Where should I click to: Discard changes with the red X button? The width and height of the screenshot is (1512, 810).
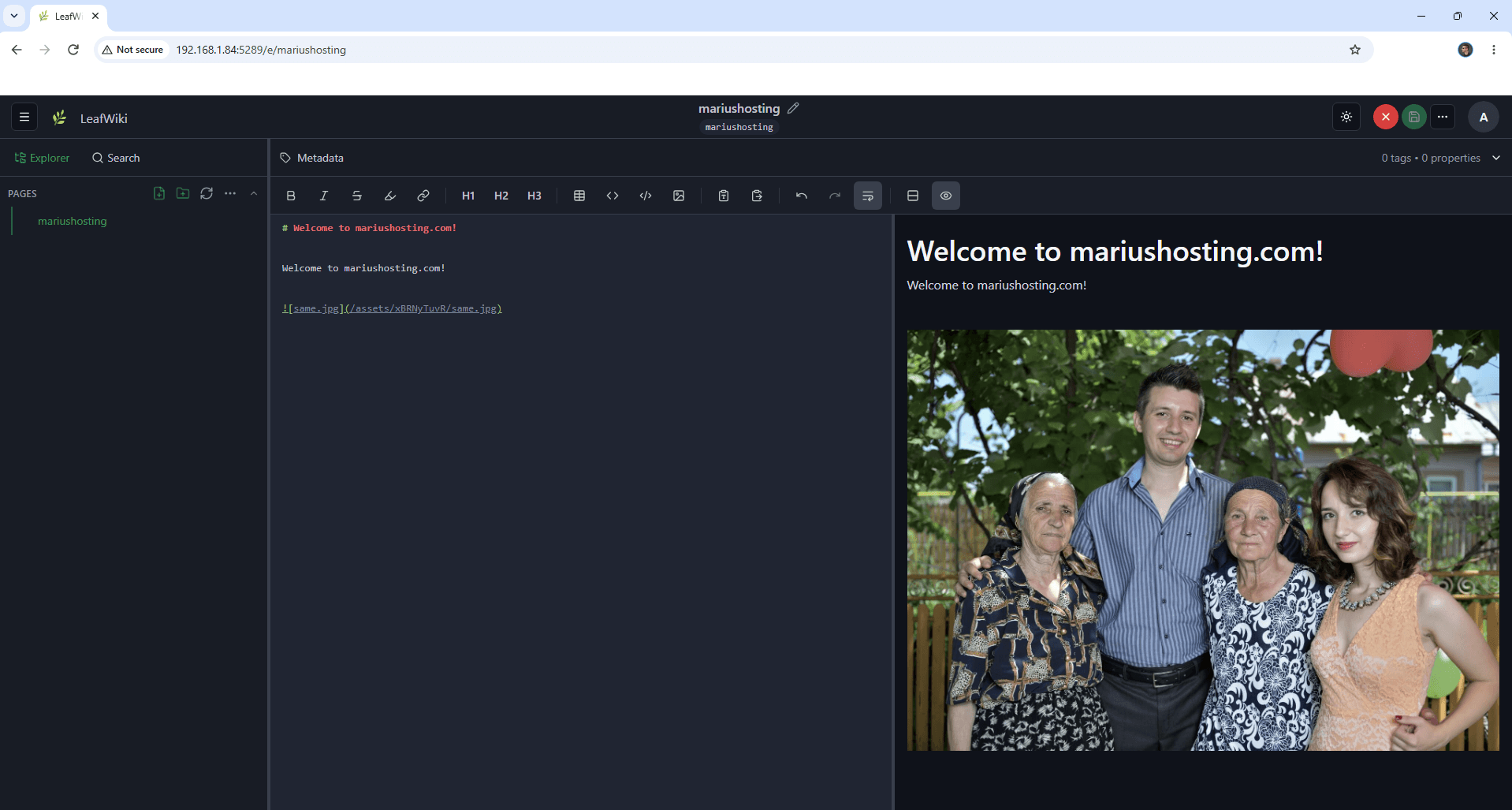[1386, 118]
